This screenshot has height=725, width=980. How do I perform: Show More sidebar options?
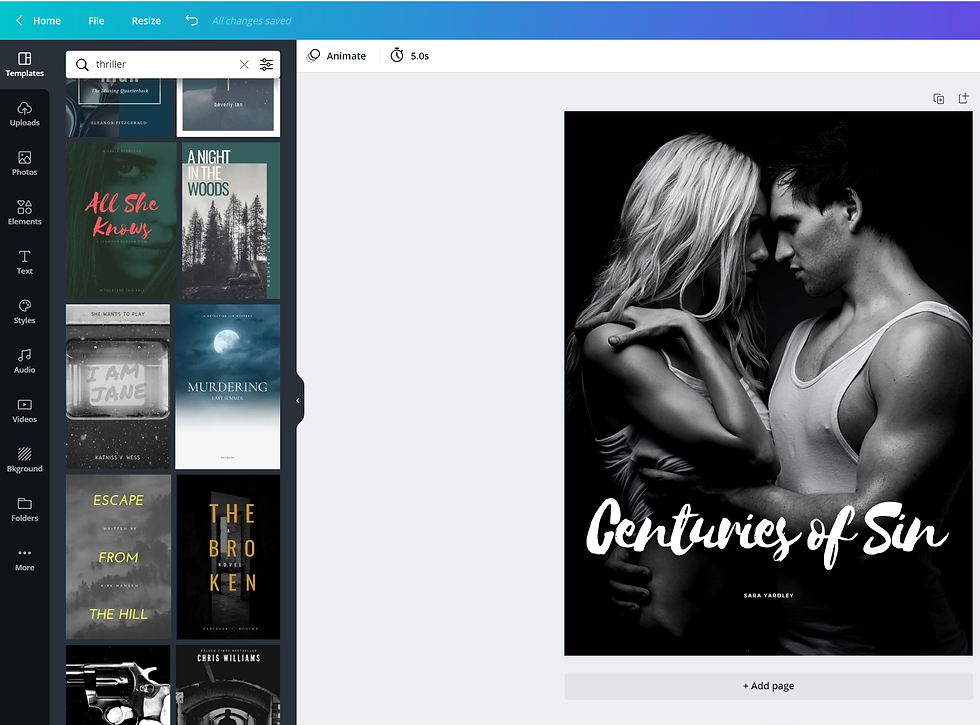tap(24, 559)
